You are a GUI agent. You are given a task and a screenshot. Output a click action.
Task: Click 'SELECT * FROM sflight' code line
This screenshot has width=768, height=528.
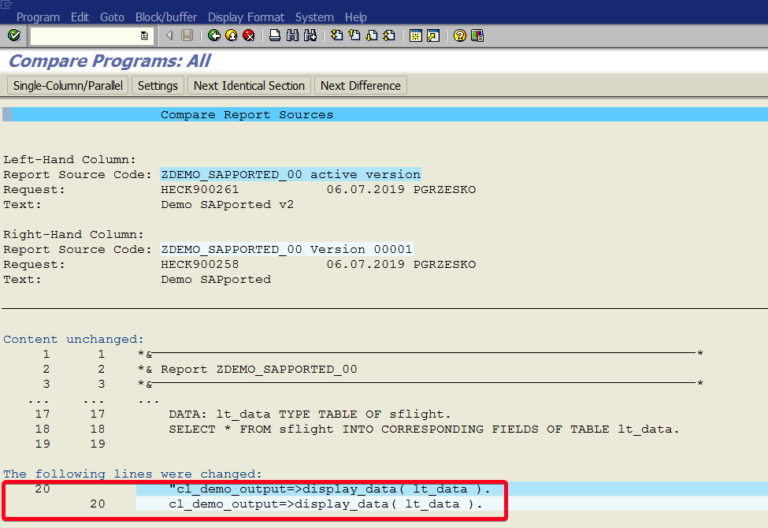424,430
